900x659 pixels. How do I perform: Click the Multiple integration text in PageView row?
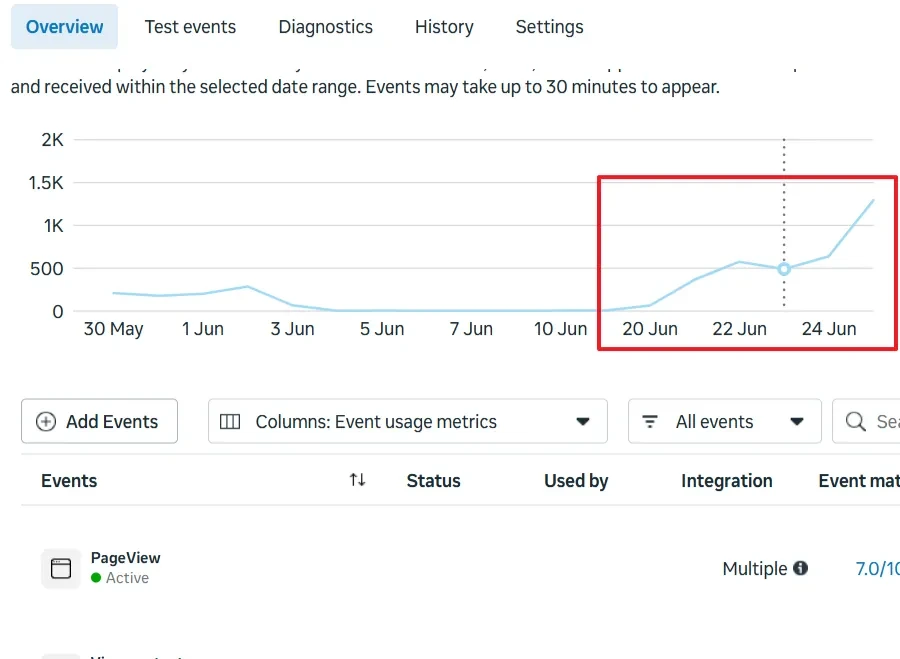[755, 568]
